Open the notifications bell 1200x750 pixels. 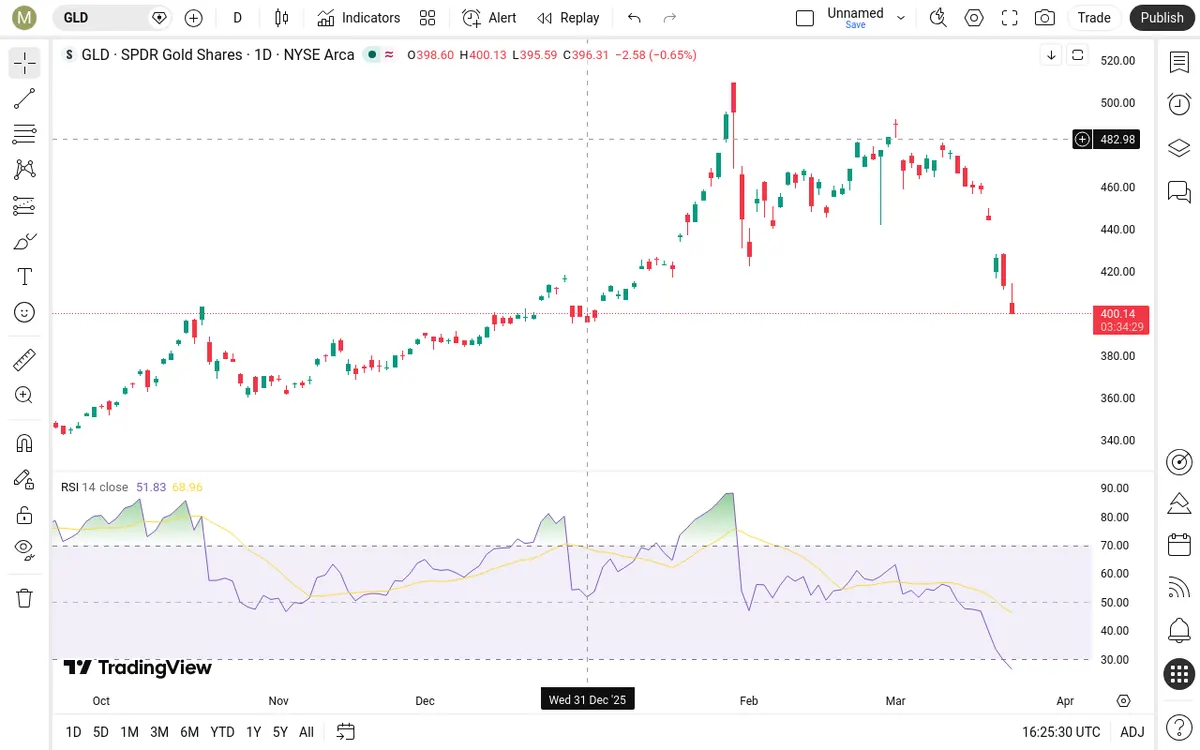1179,631
